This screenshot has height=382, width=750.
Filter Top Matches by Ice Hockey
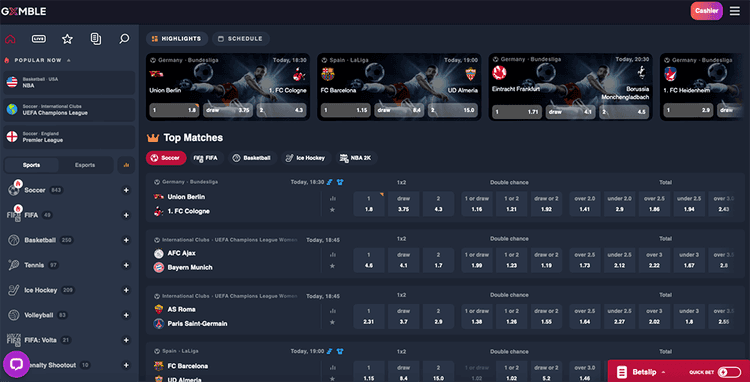(306, 158)
